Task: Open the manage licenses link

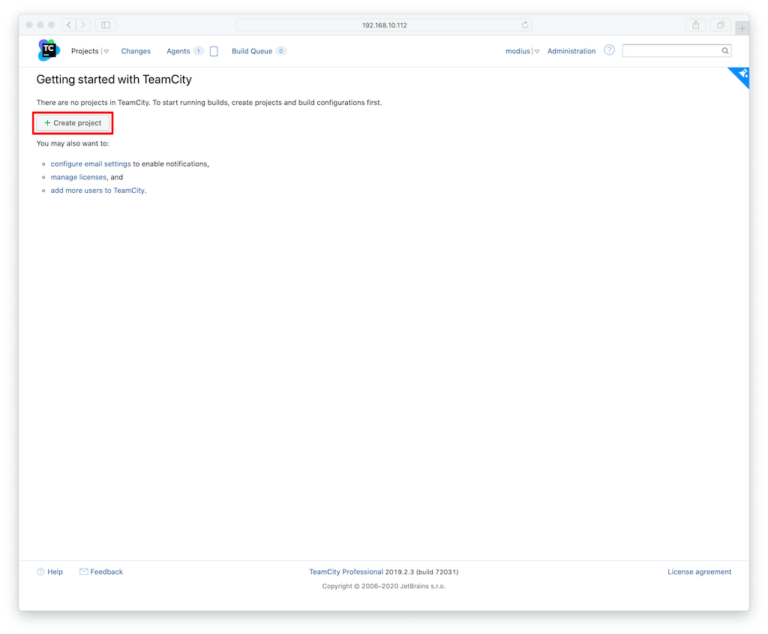Action: (x=78, y=177)
